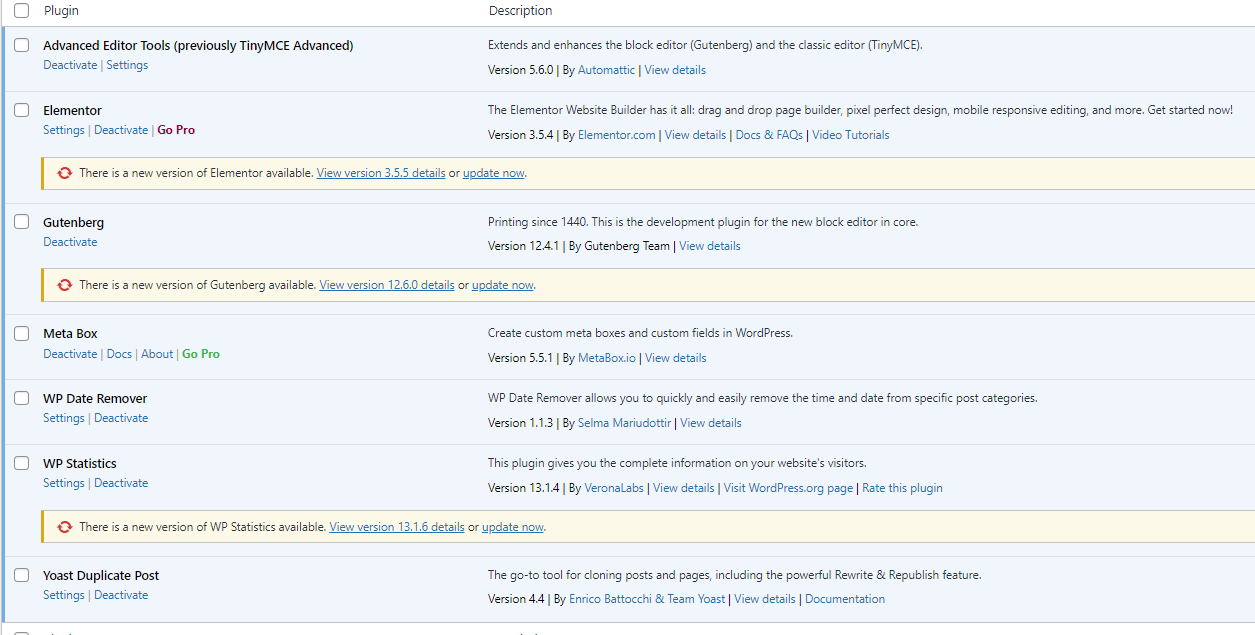
Task: Click the WP Statistics plugin name
Action: click(x=80, y=463)
